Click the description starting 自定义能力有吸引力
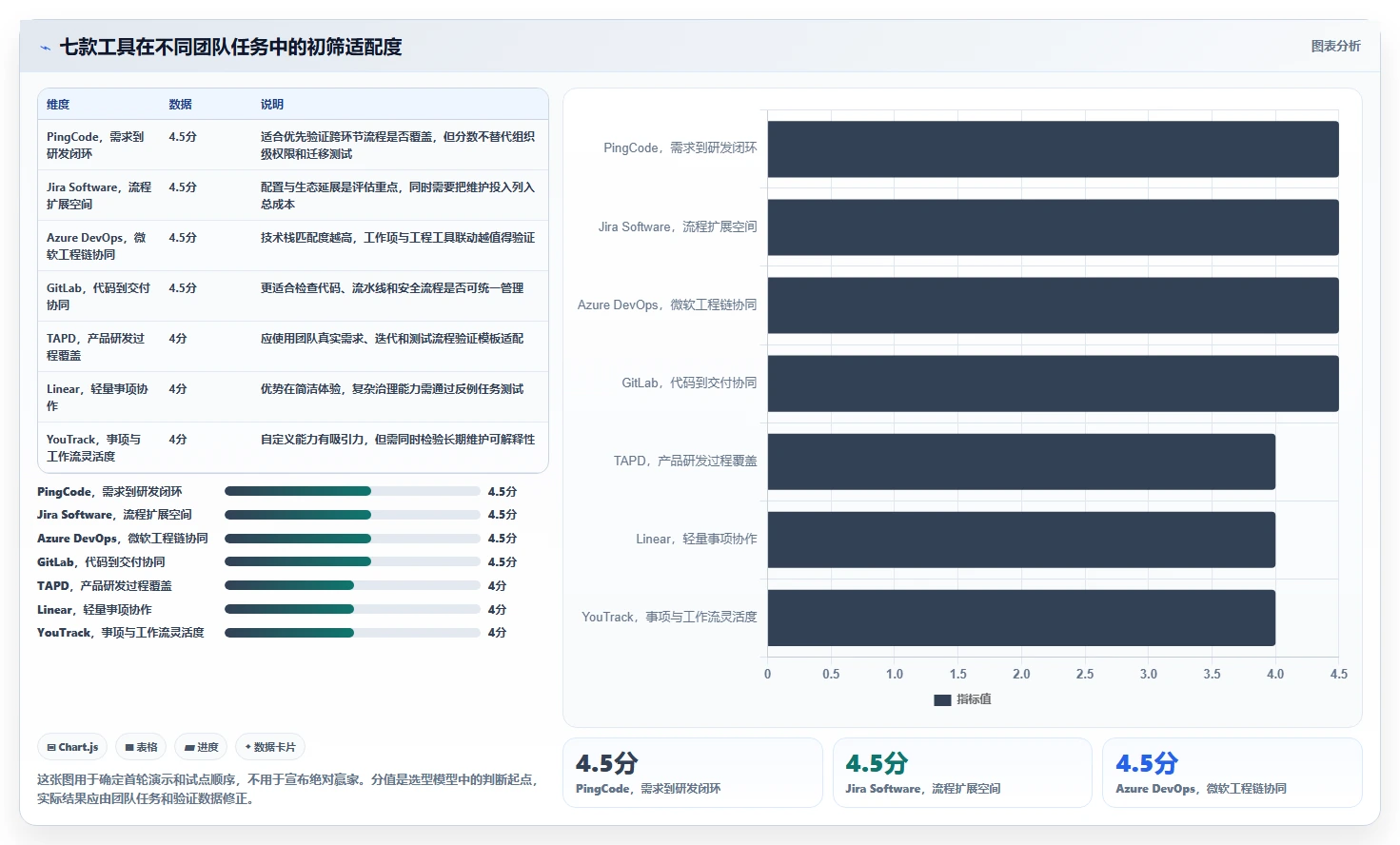This screenshot has width=1400, height=845. 398,440
